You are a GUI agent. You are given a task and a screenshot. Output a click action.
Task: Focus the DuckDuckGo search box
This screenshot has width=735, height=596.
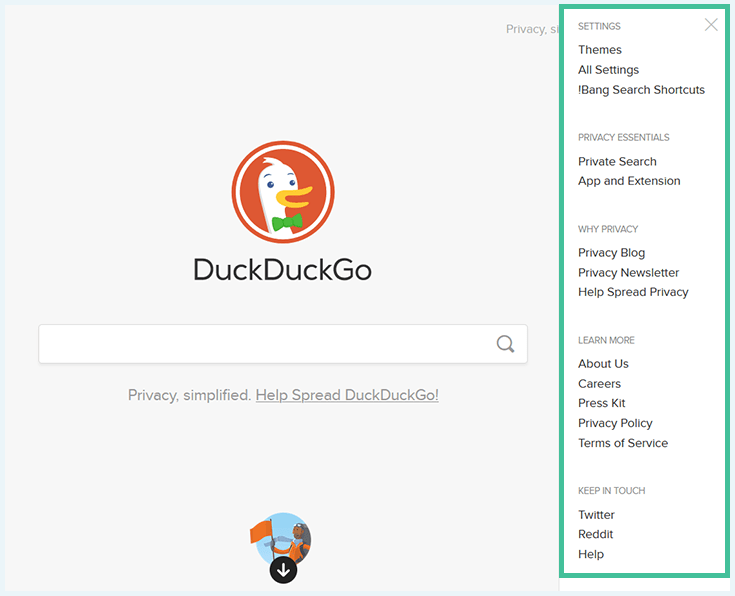point(283,344)
